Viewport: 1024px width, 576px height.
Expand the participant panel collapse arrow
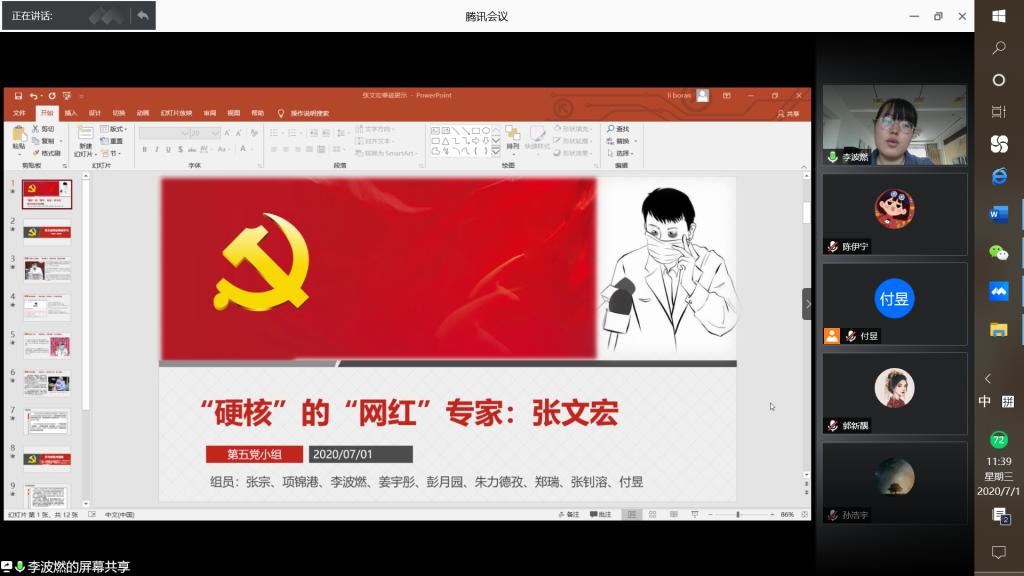tap(808, 304)
